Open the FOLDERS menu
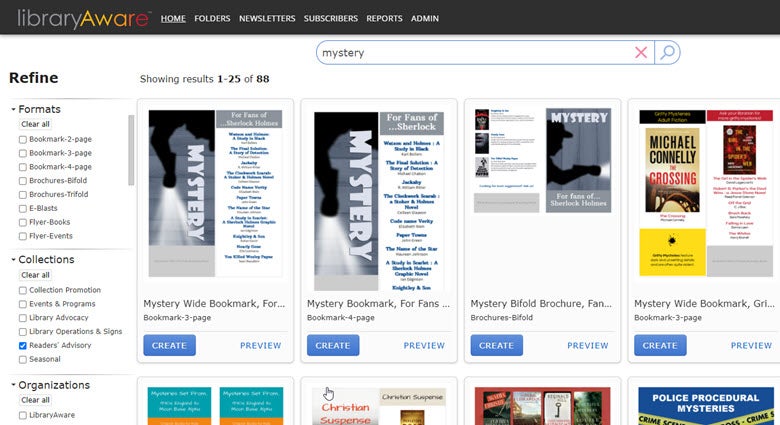This screenshot has width=780, height=425. [212, 18]
